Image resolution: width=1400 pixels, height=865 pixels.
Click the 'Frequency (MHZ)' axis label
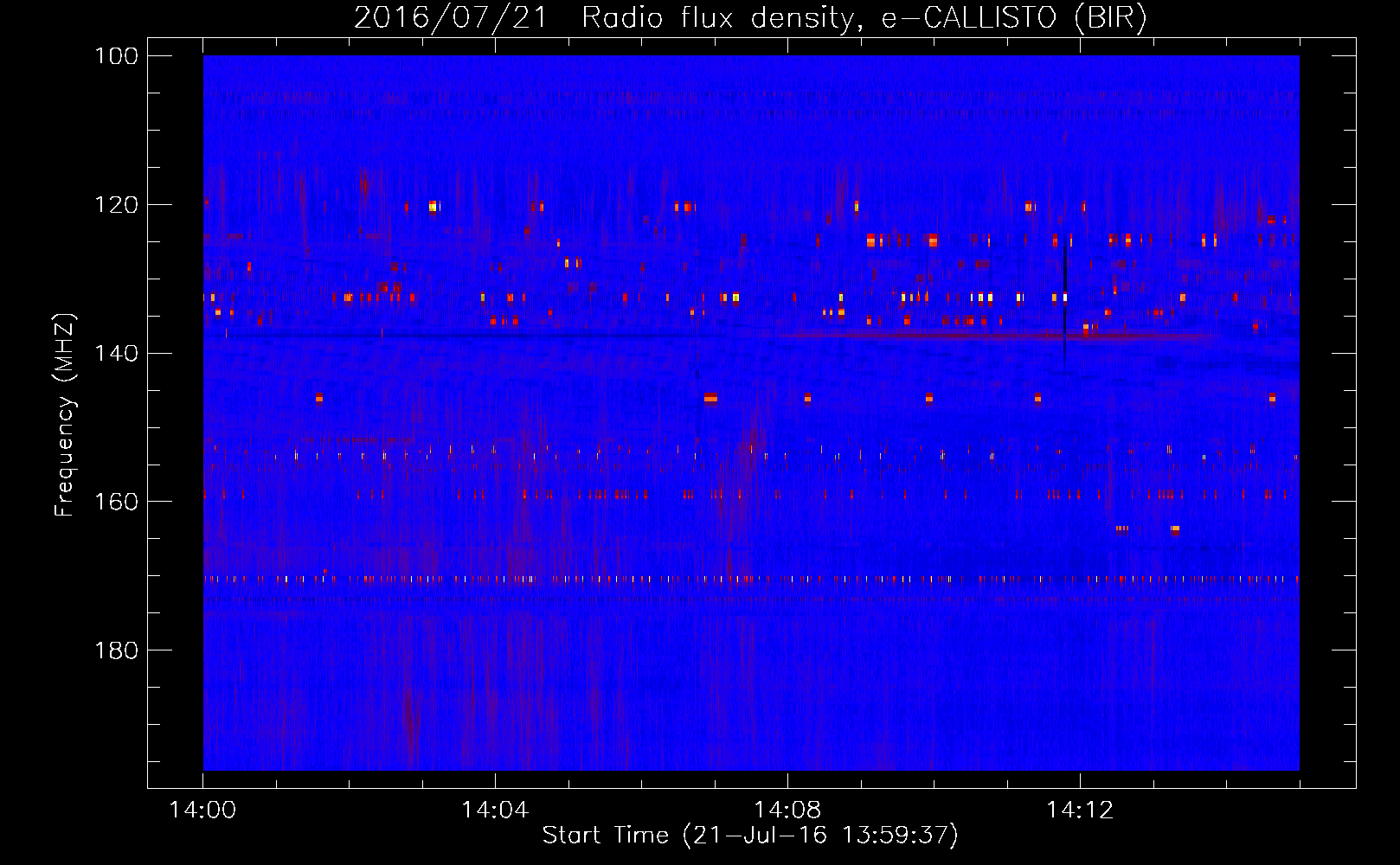(x=65, y=414)
